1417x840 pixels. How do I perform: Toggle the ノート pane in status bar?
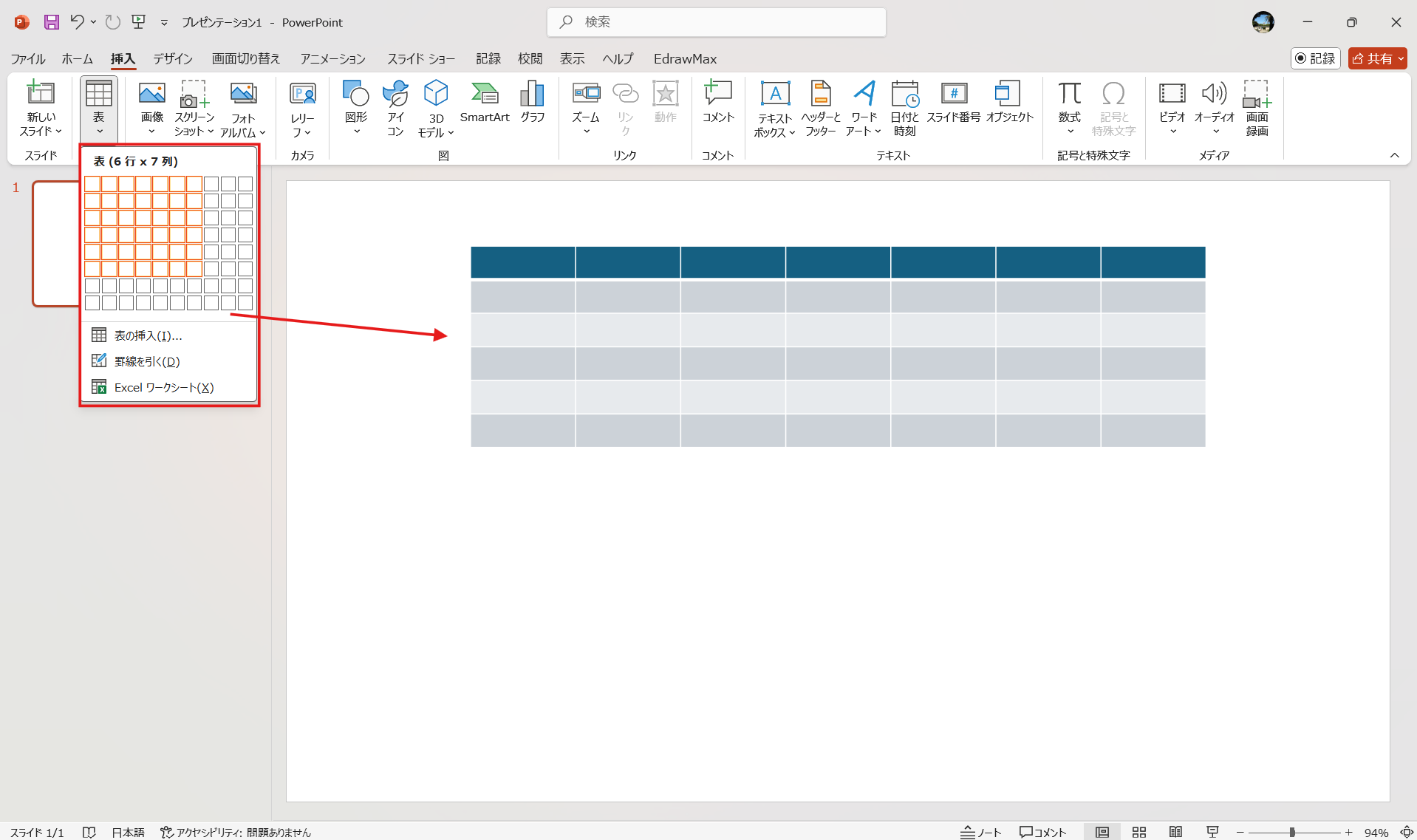tap(980, 832)
